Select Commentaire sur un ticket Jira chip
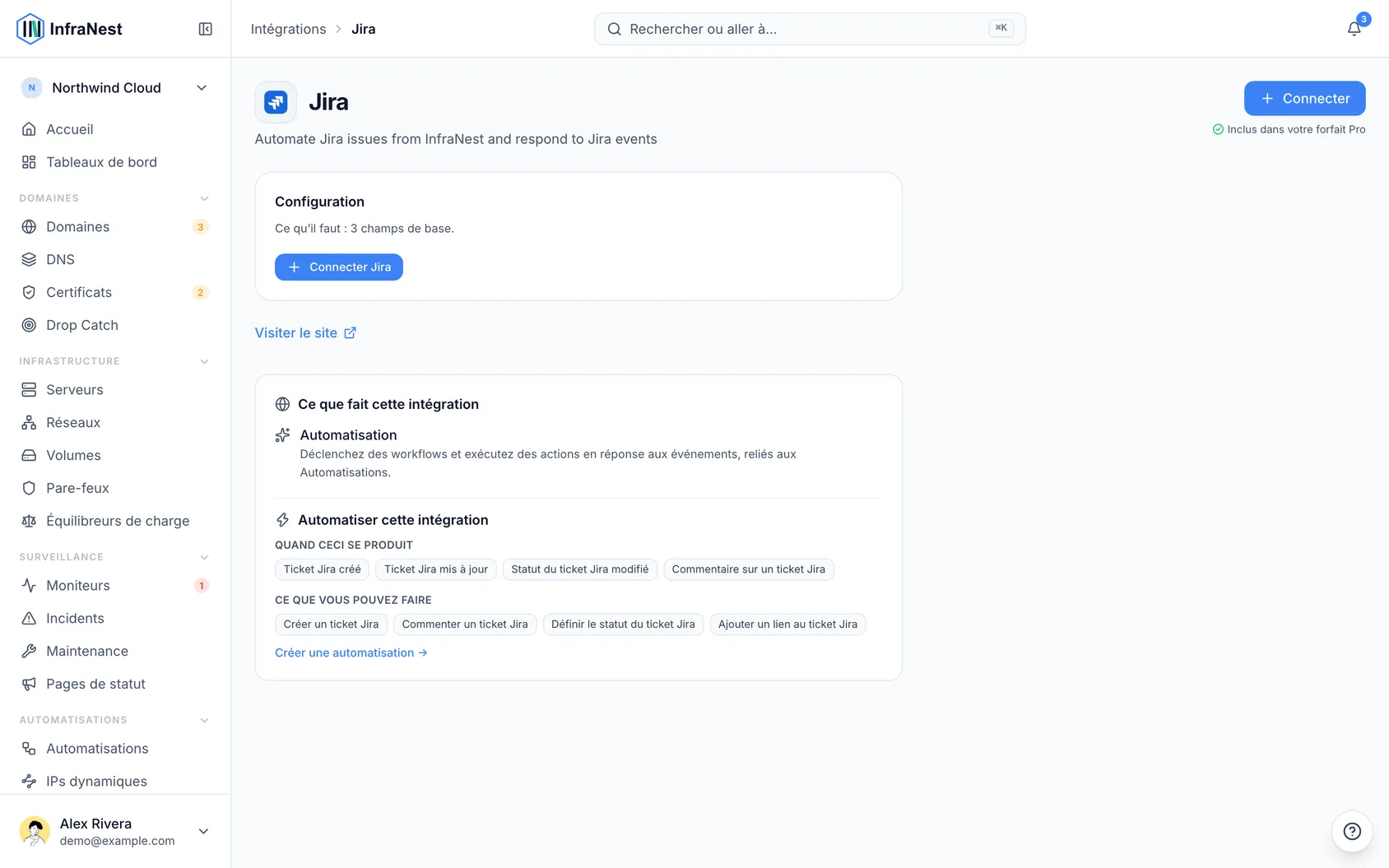The height and width of the screenshot is (868, 1389). (x=749, y=569)
